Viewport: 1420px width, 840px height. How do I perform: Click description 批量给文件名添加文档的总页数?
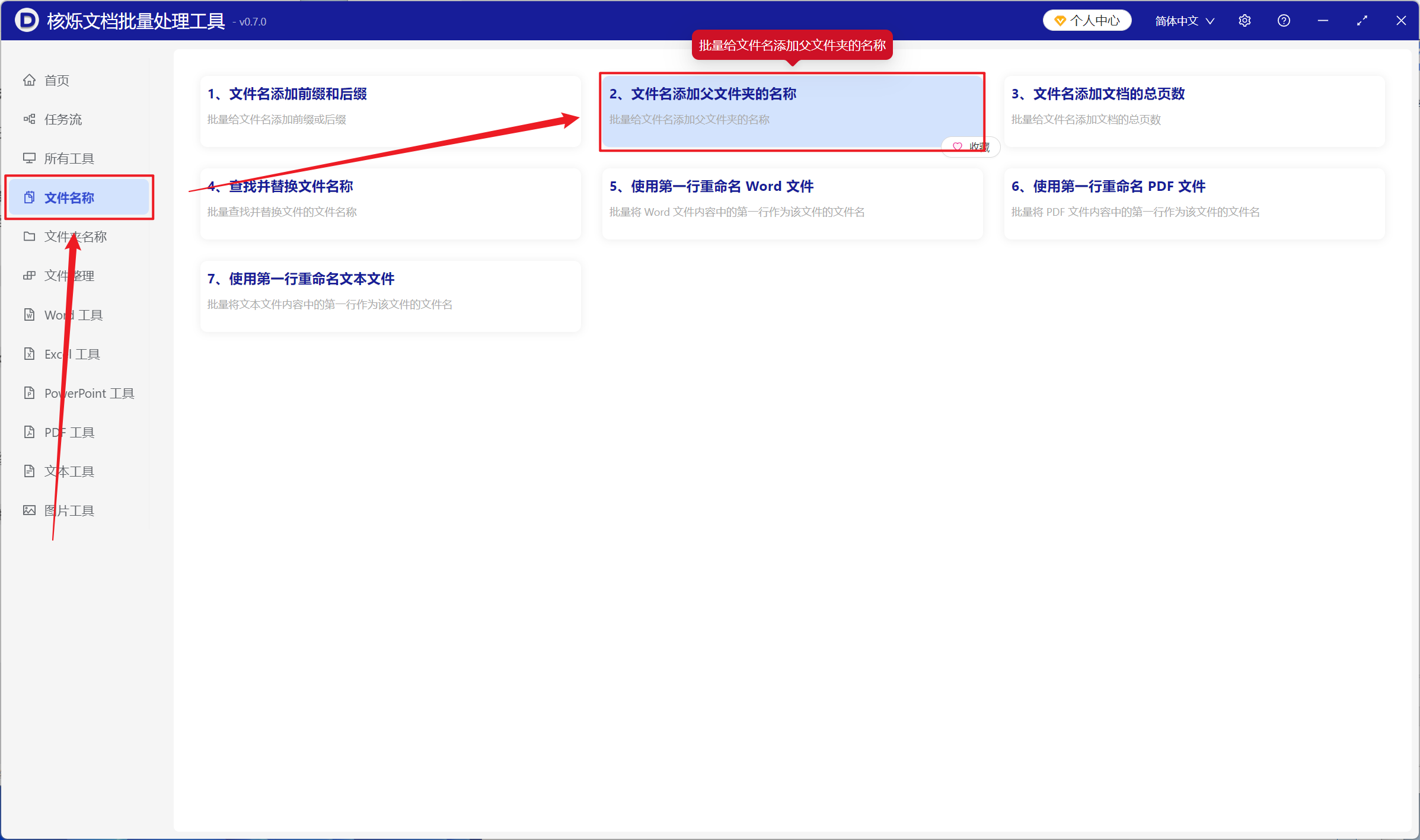pyautogui.click(x=1086, y=119)
